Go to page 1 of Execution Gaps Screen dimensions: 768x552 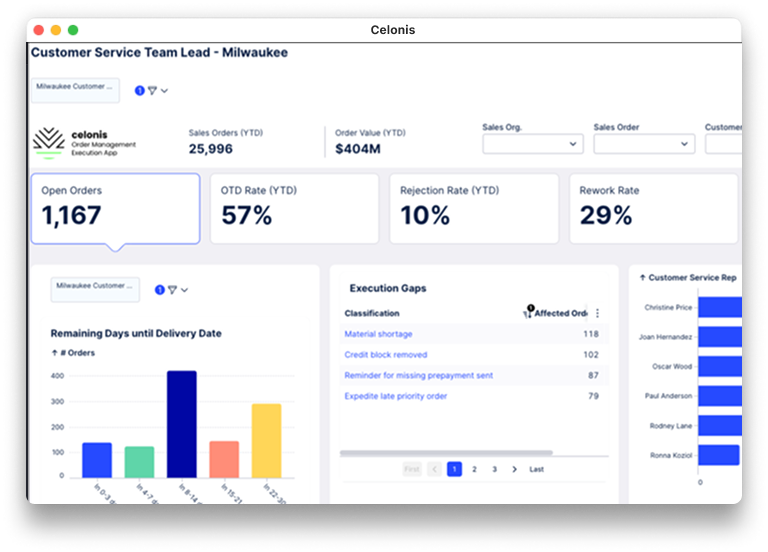(455, 469)
